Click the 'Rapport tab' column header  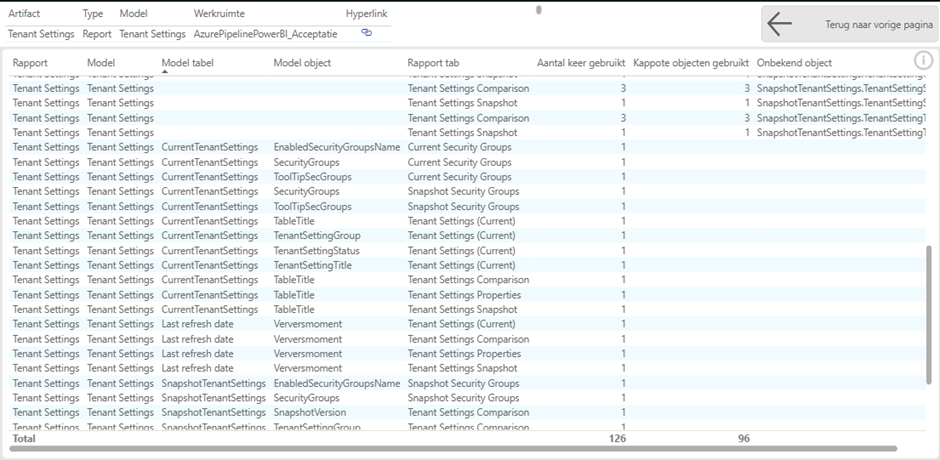(433, 63)
